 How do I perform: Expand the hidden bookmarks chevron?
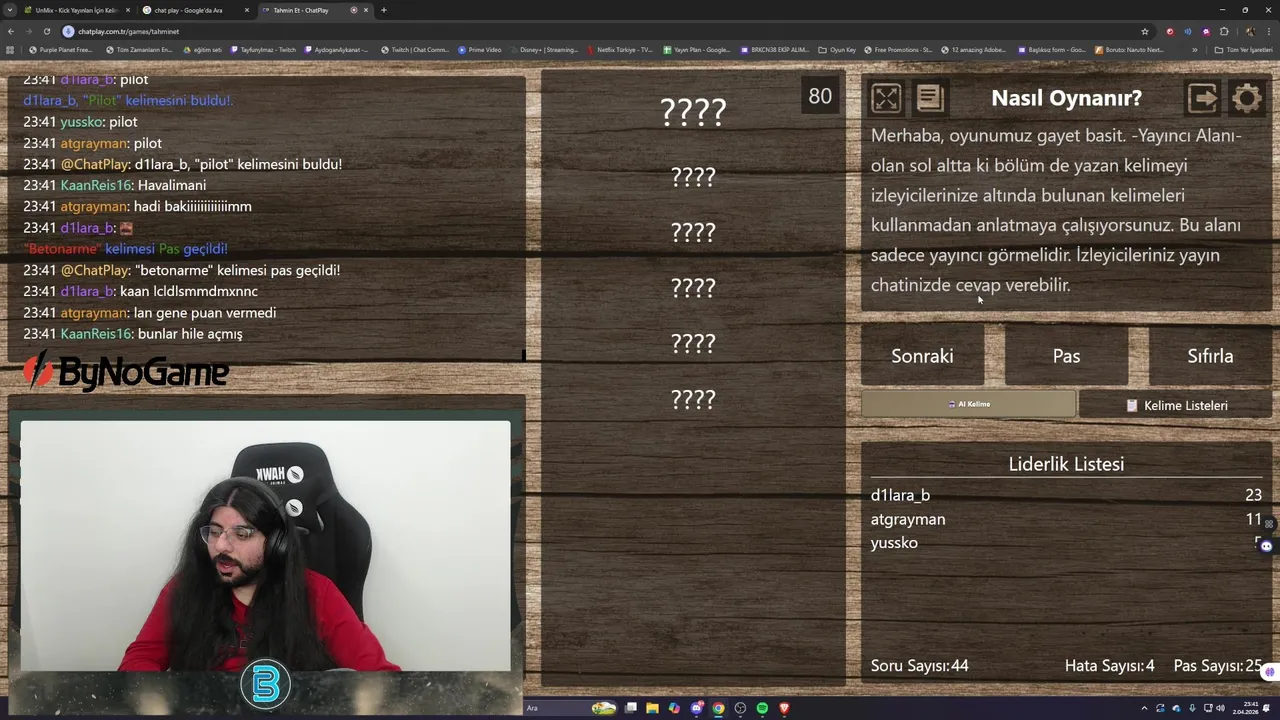pyautogui.click(x=1194, y=49)
